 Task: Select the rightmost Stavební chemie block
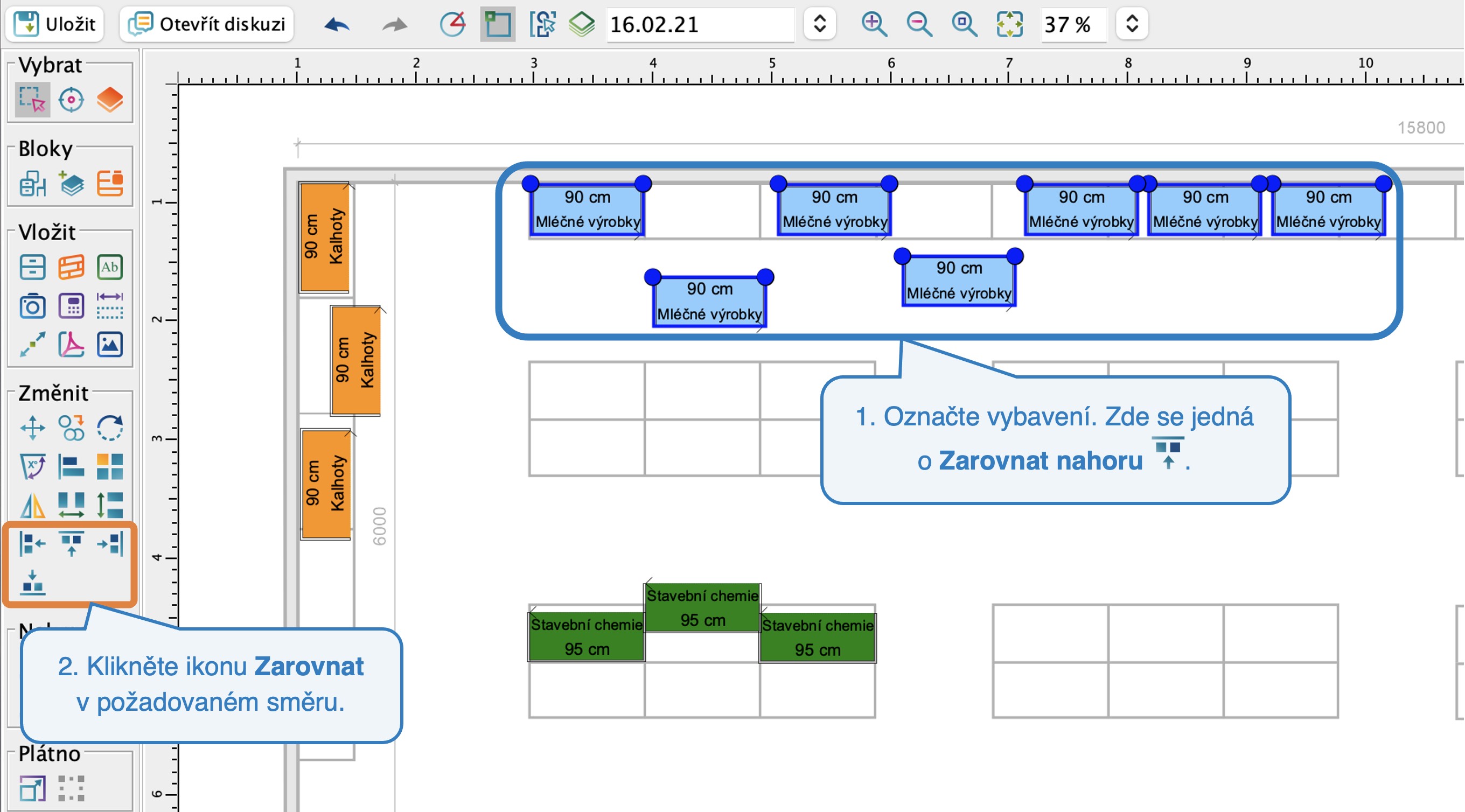pos(818,638)
